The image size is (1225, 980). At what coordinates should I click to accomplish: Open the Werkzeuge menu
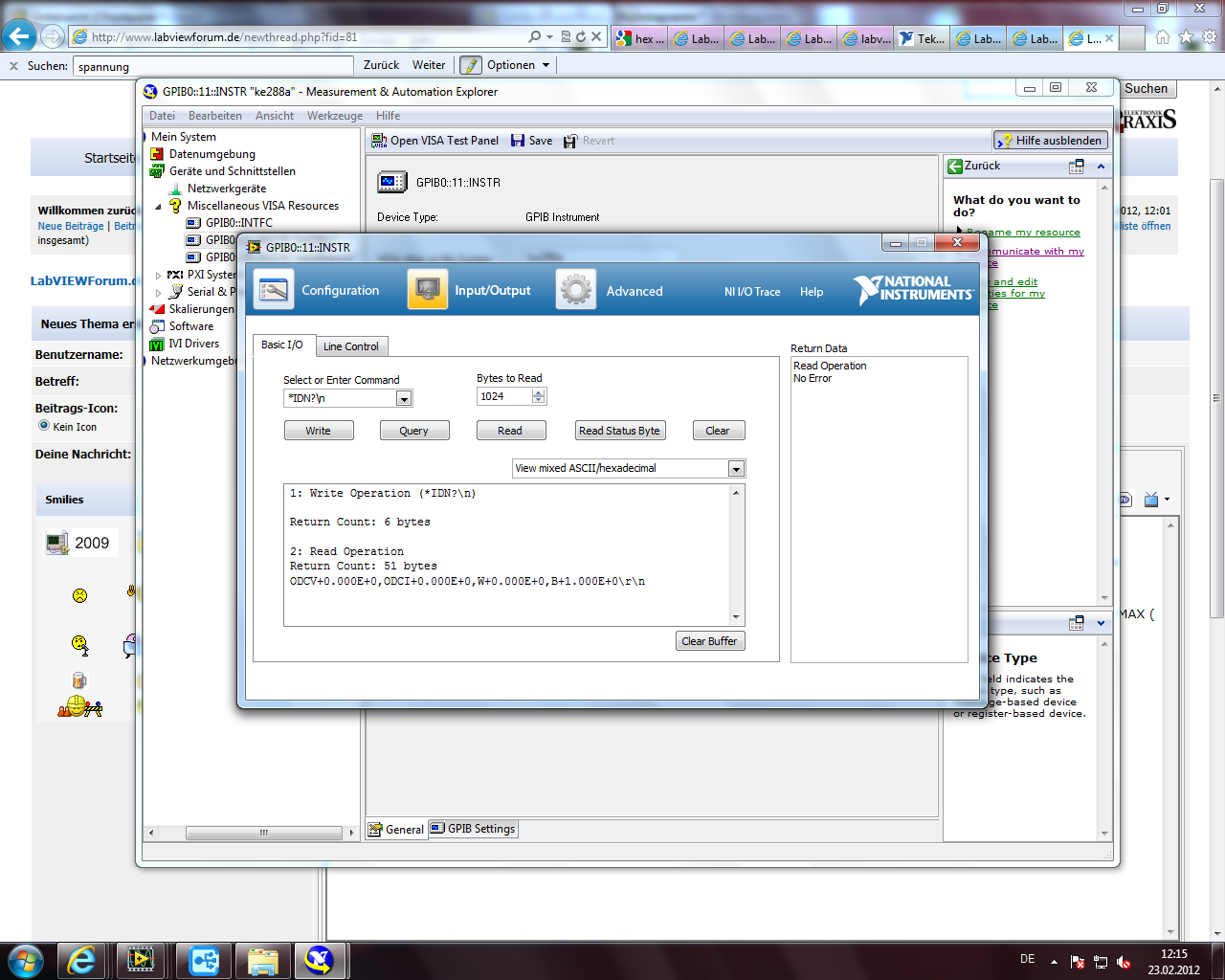tap(335, 116)
